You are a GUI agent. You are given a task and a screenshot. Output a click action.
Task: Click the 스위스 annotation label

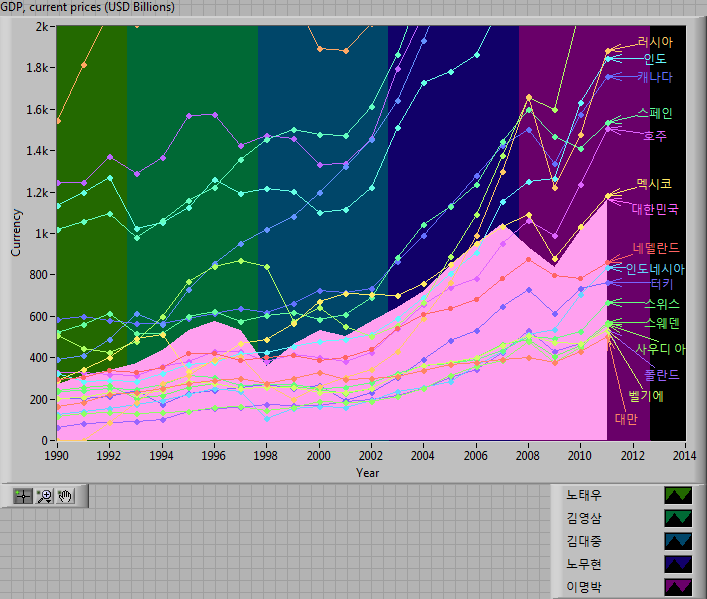(x=661, y=304)
